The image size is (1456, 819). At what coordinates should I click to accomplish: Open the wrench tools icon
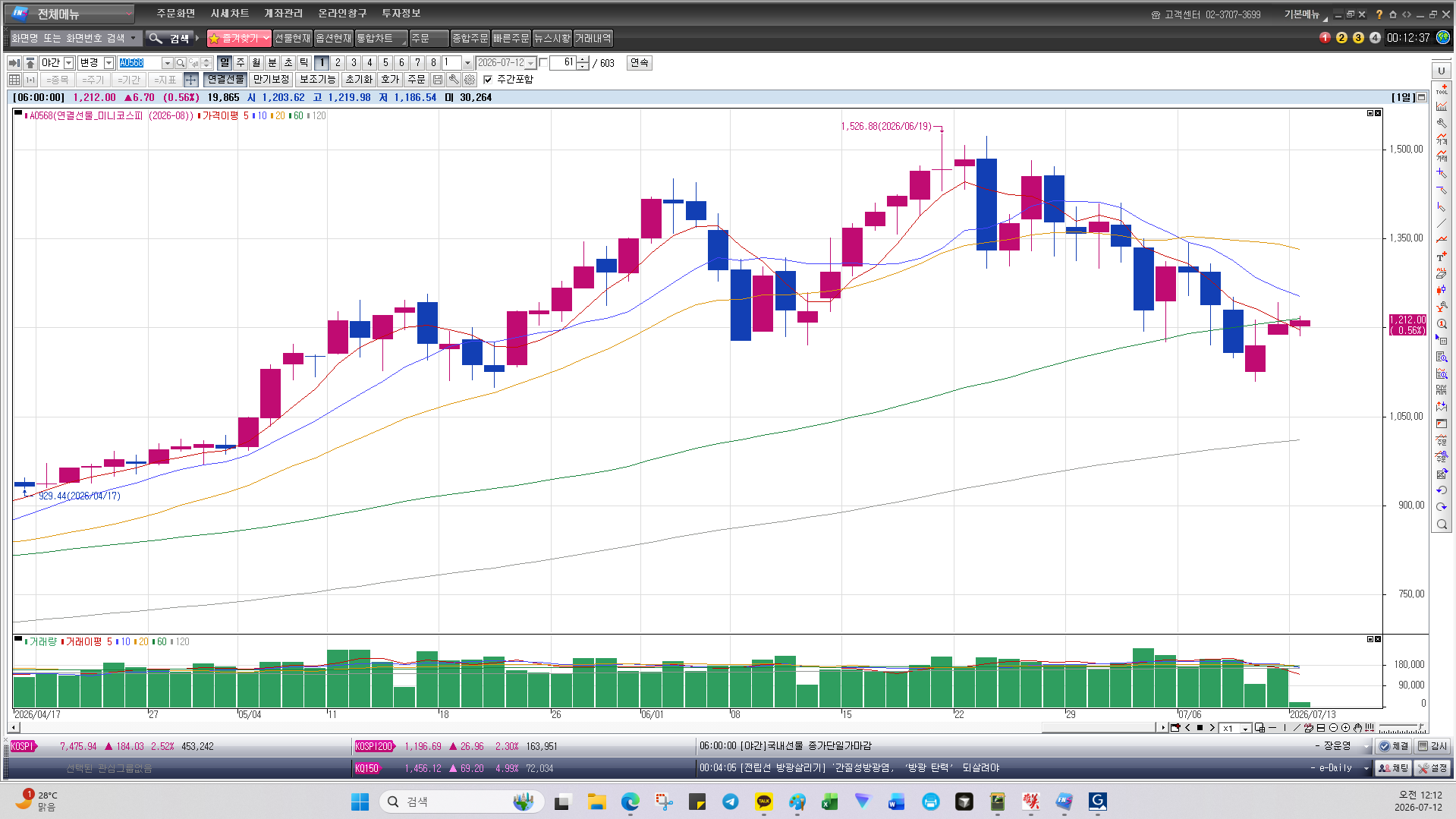(454, 80)
